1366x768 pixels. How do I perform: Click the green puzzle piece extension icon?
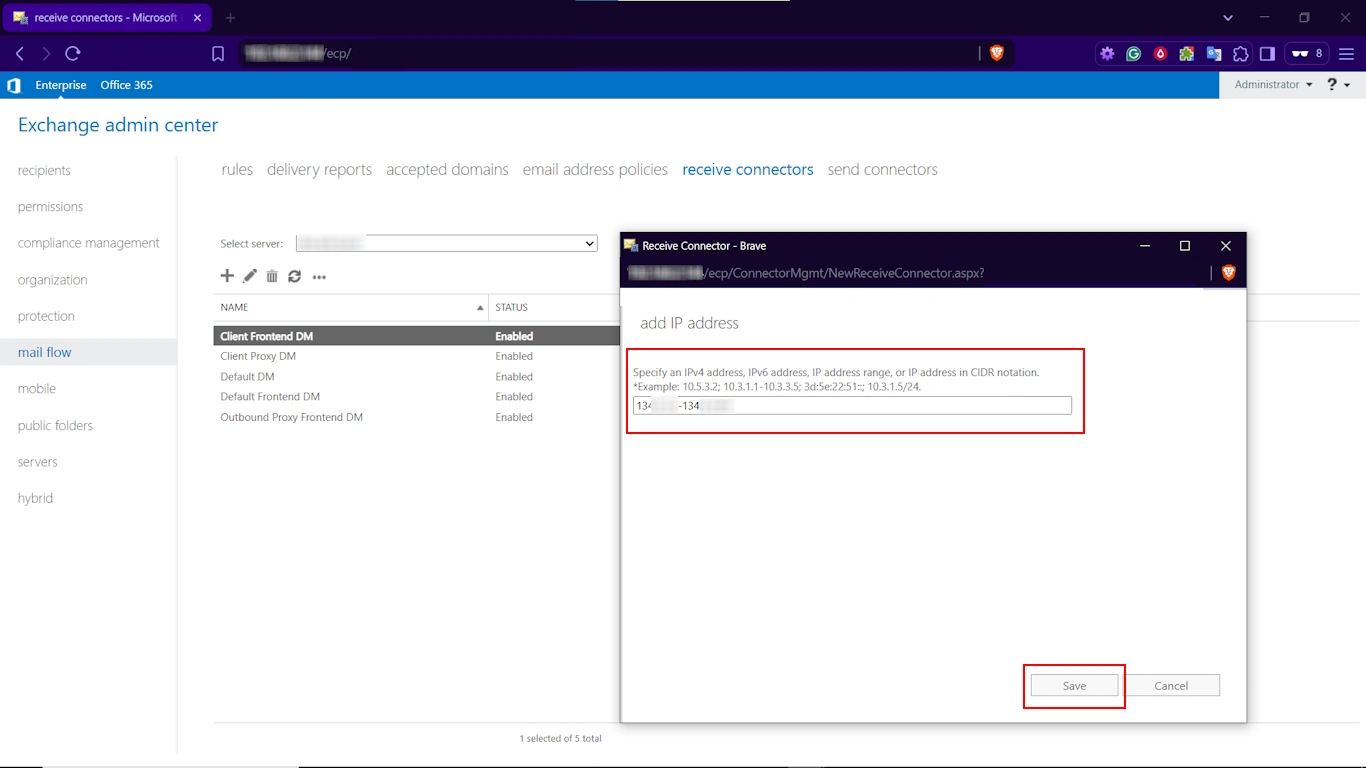click(1187, 54)
